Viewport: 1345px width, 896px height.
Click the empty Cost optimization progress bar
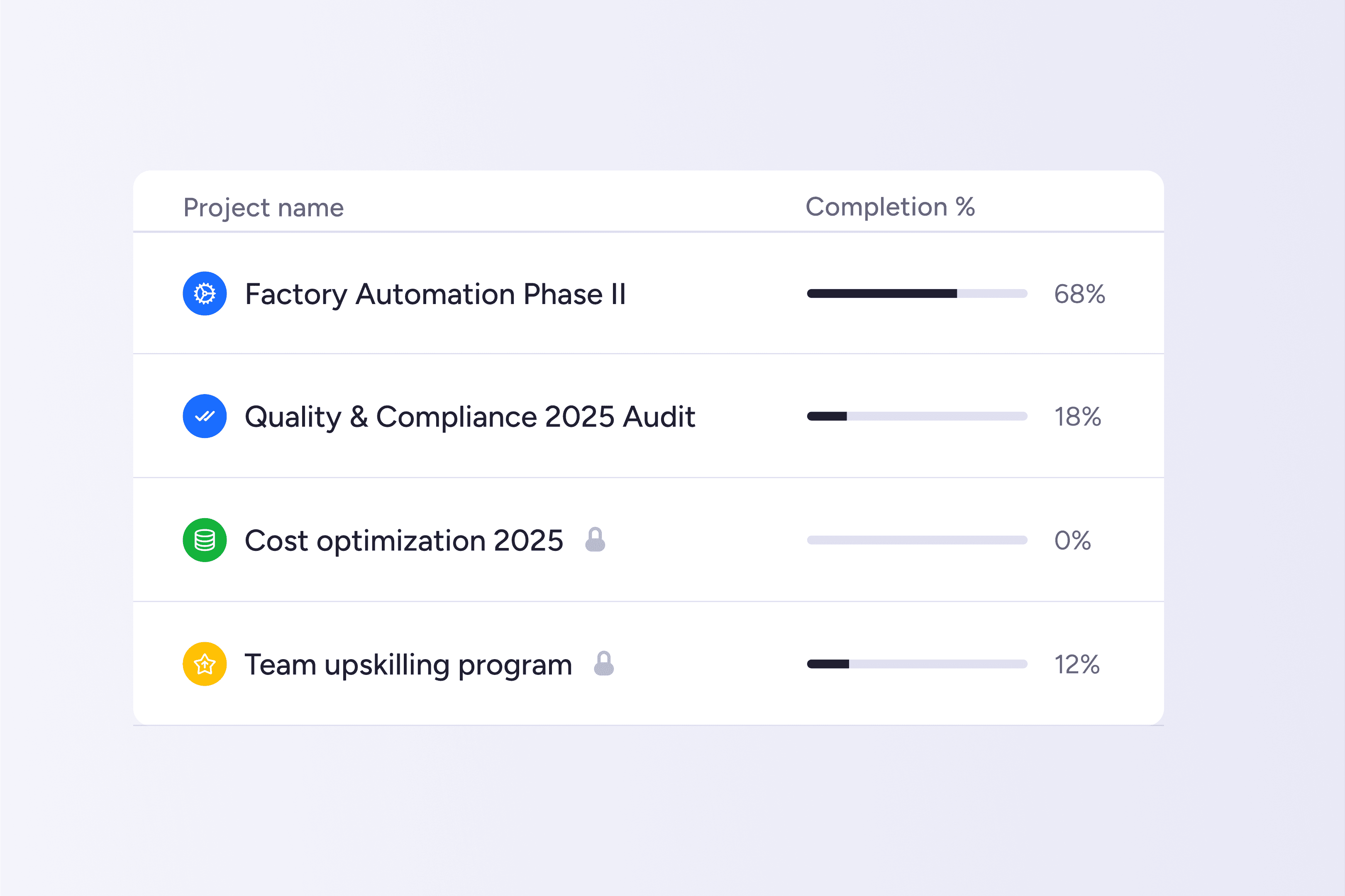point(917,540)
